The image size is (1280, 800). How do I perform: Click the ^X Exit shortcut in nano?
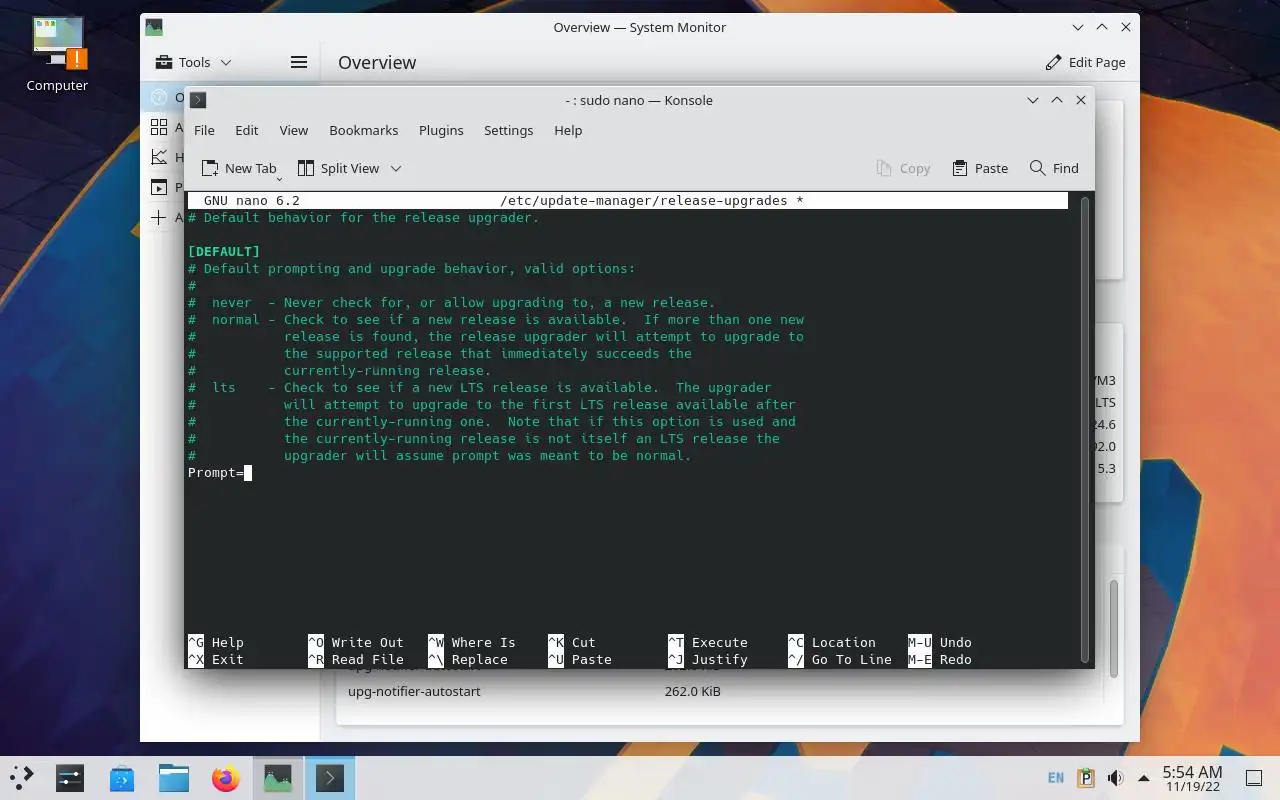216,660
